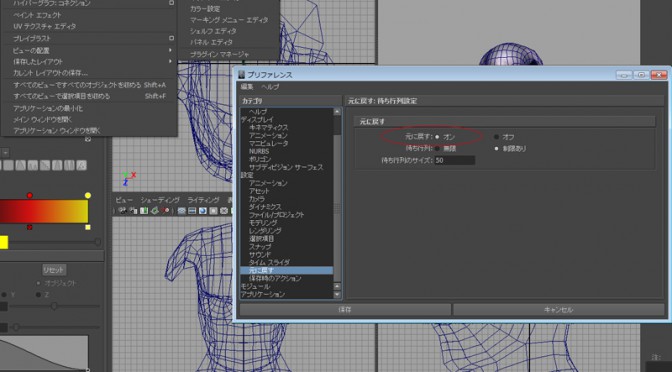Expand the ビューの配置 submenu

tap(170, 50)
